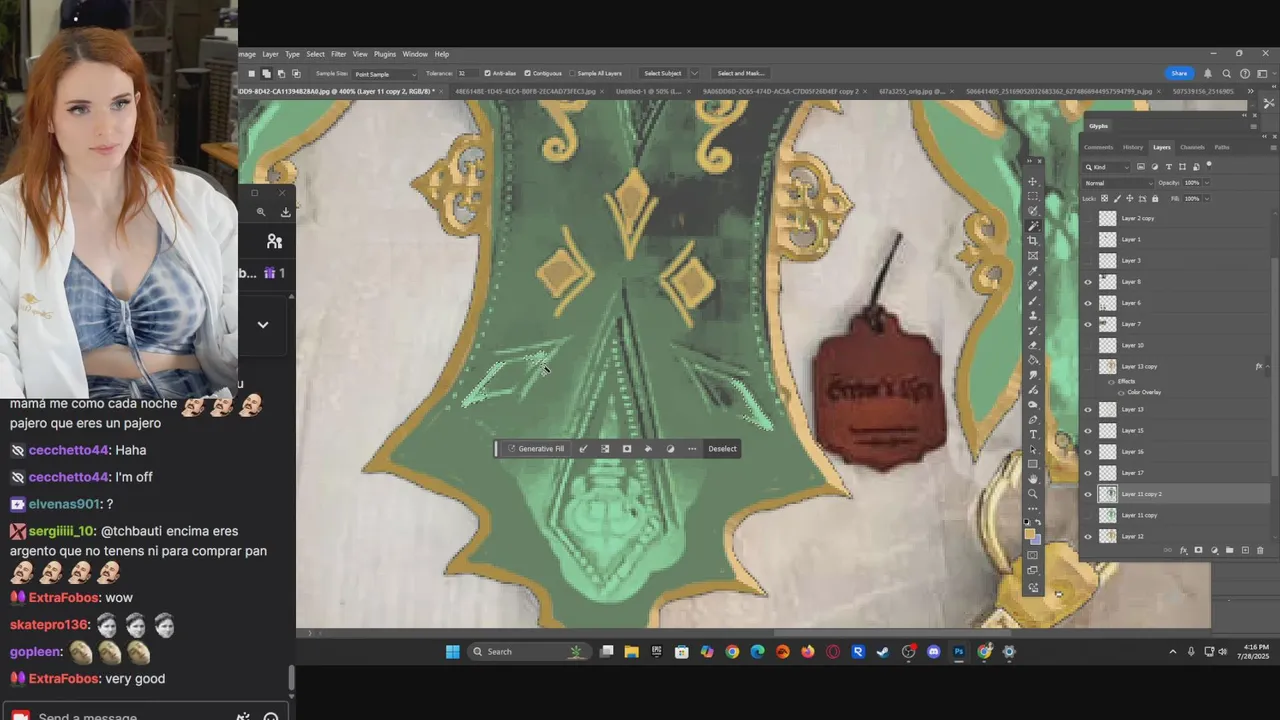The image size is (1280, 720).
Task: Select the Move tool
Action: click(1033, 181)
